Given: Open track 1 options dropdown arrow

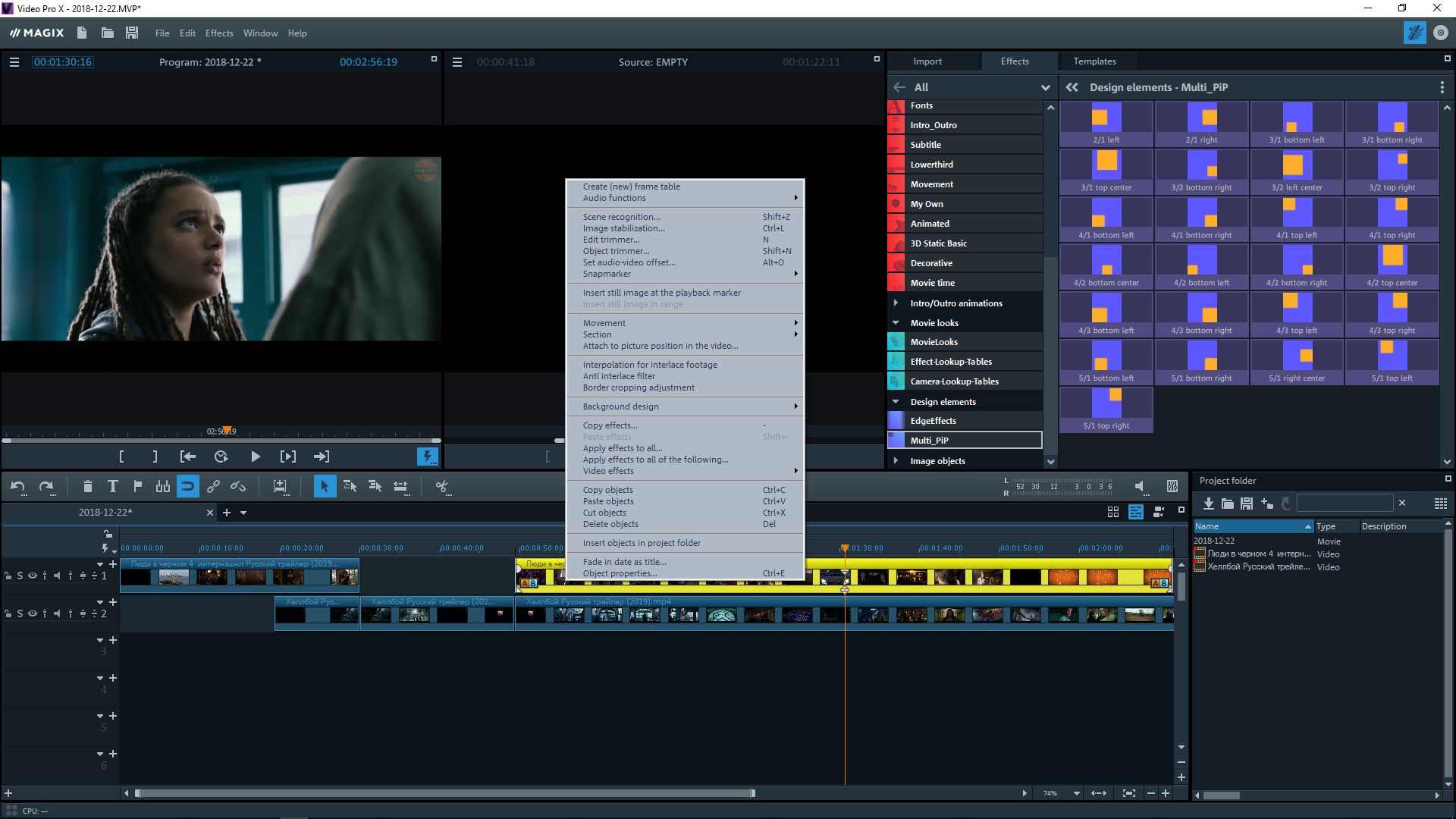Looking at the screenshot, I should pos(100,564).
